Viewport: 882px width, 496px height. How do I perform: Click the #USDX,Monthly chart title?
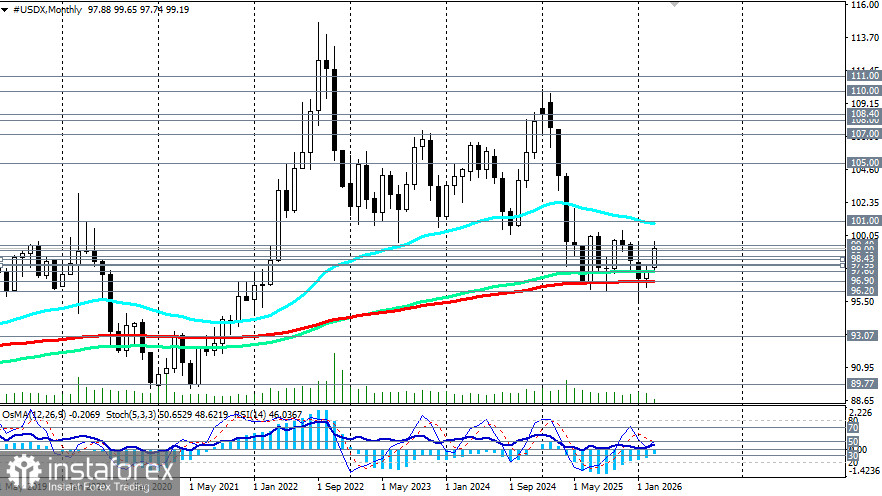pos(47,10)
